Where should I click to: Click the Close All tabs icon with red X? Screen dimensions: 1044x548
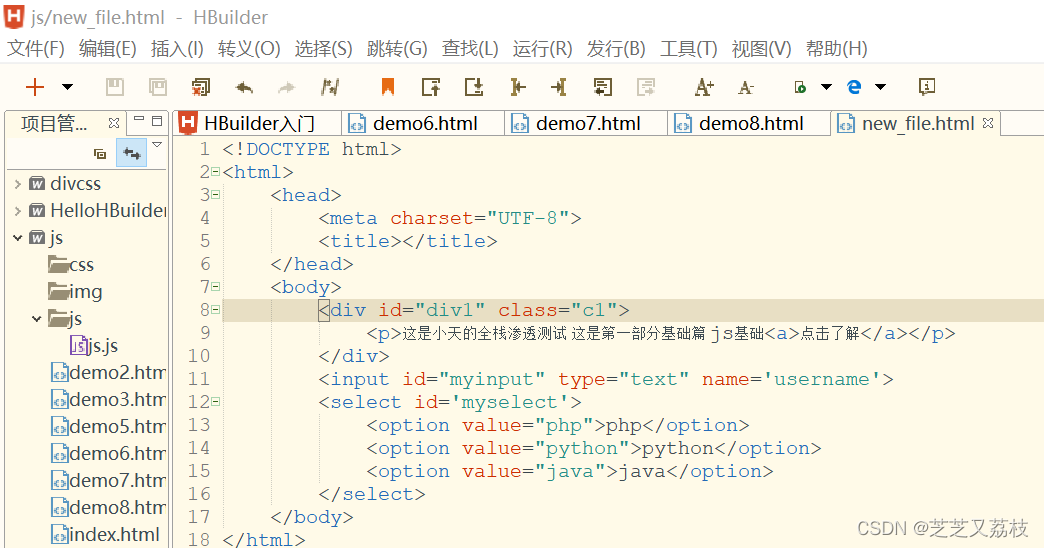point(200,87)
